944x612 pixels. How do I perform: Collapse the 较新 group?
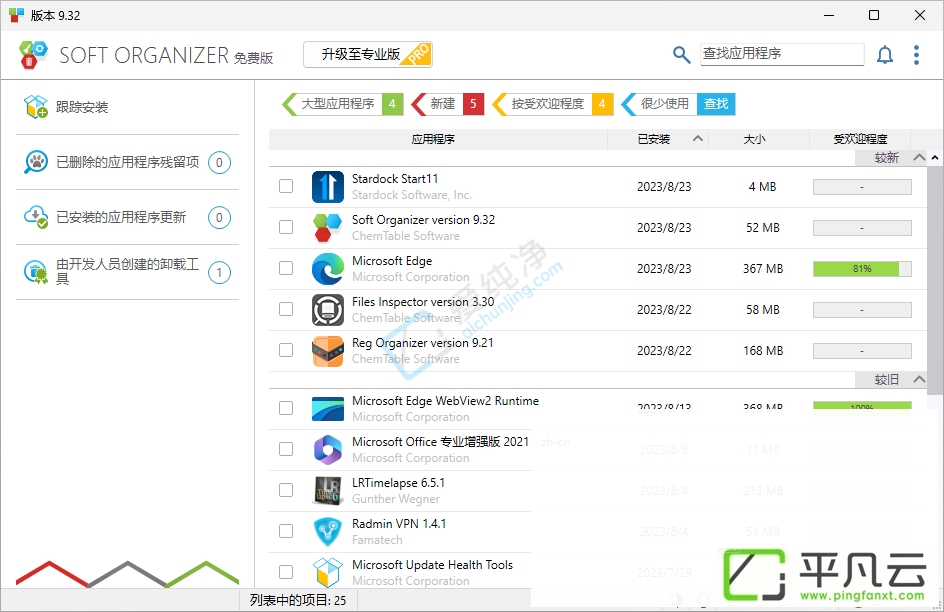919,158
